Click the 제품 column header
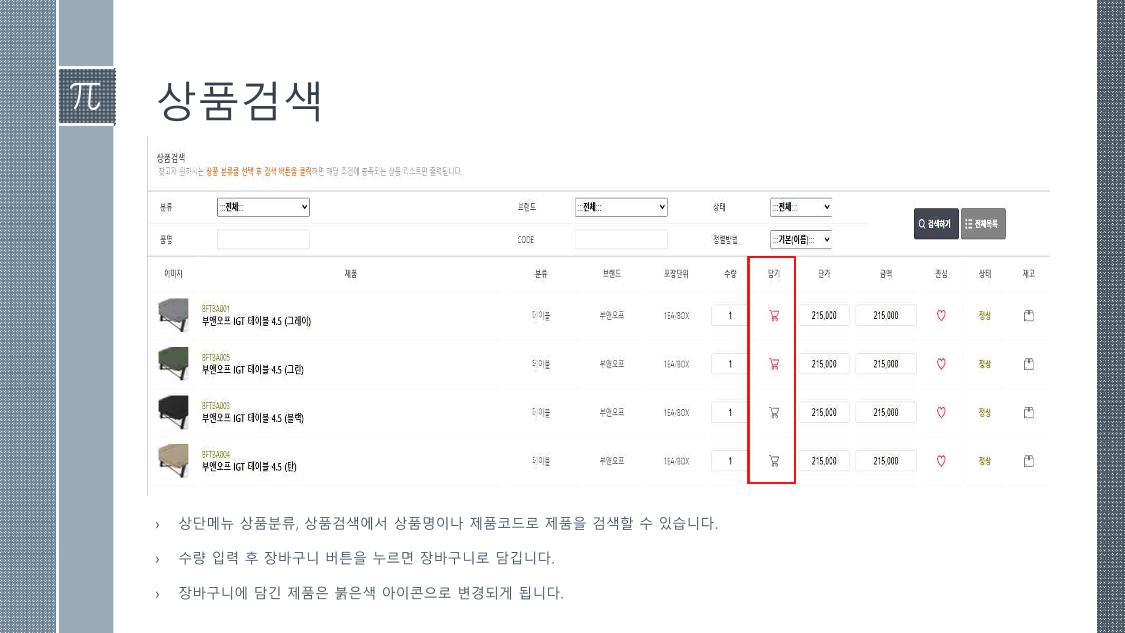Viewport: 1125px width, 633px height. (x=350, y=273)
